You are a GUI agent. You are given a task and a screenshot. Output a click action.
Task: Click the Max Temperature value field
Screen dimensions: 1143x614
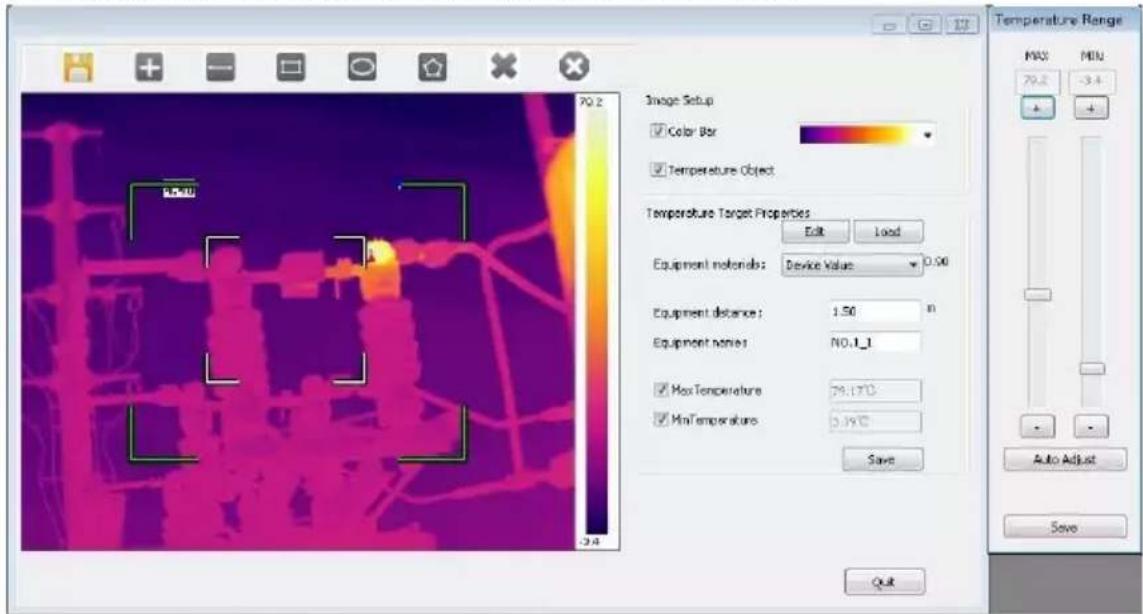pos(875,390)
